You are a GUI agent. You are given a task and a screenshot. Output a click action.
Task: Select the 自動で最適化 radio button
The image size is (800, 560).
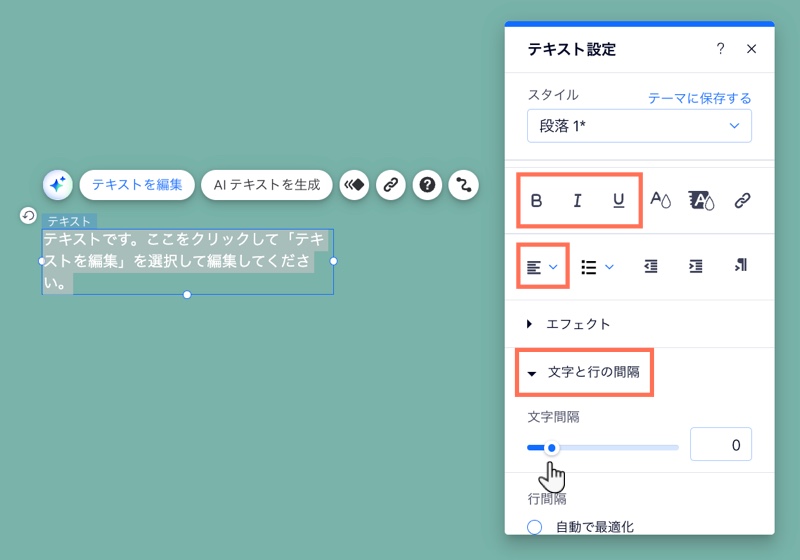pos(535,527)
